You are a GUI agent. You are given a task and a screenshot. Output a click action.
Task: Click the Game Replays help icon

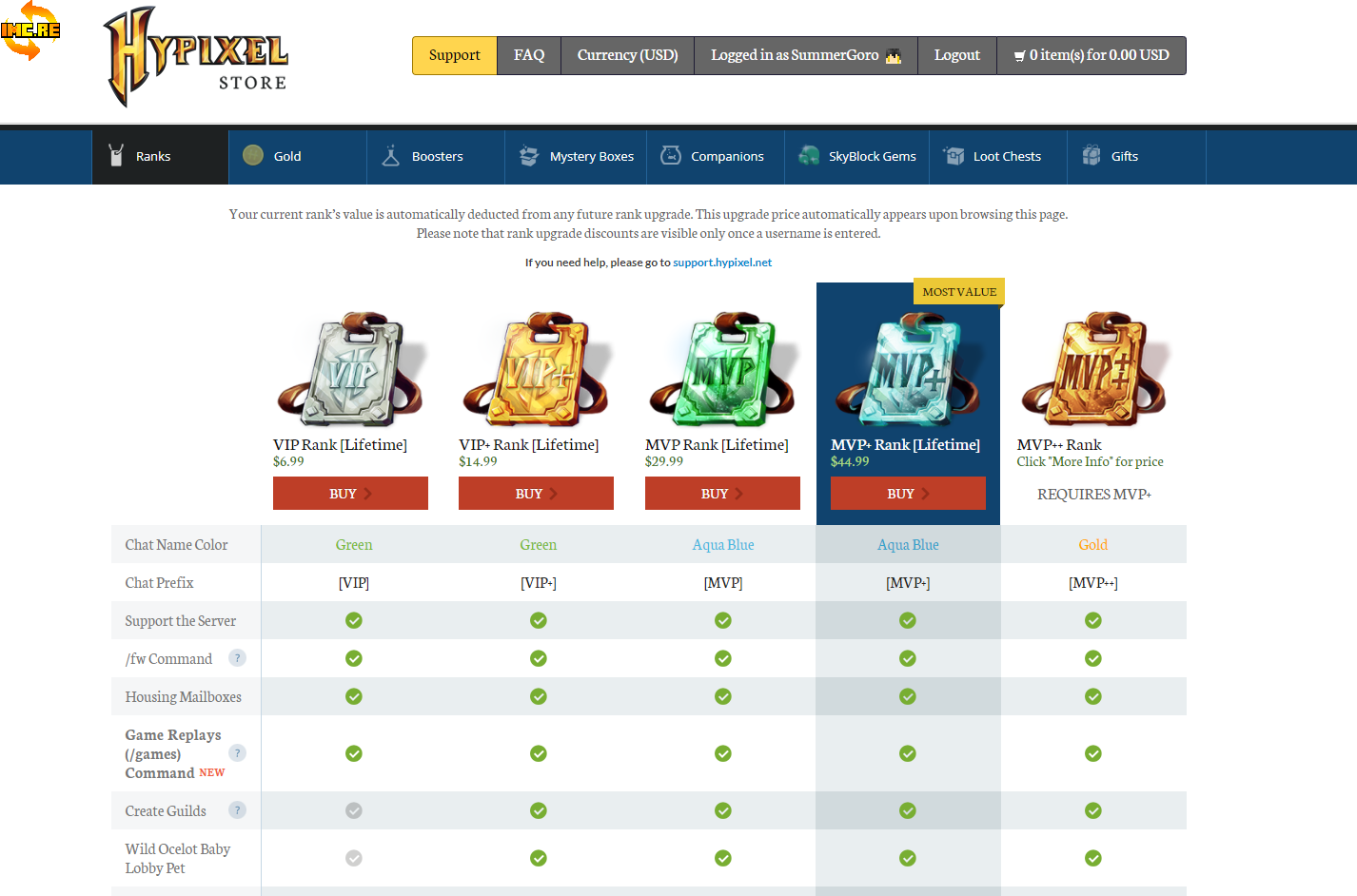[x=238, y=753]
